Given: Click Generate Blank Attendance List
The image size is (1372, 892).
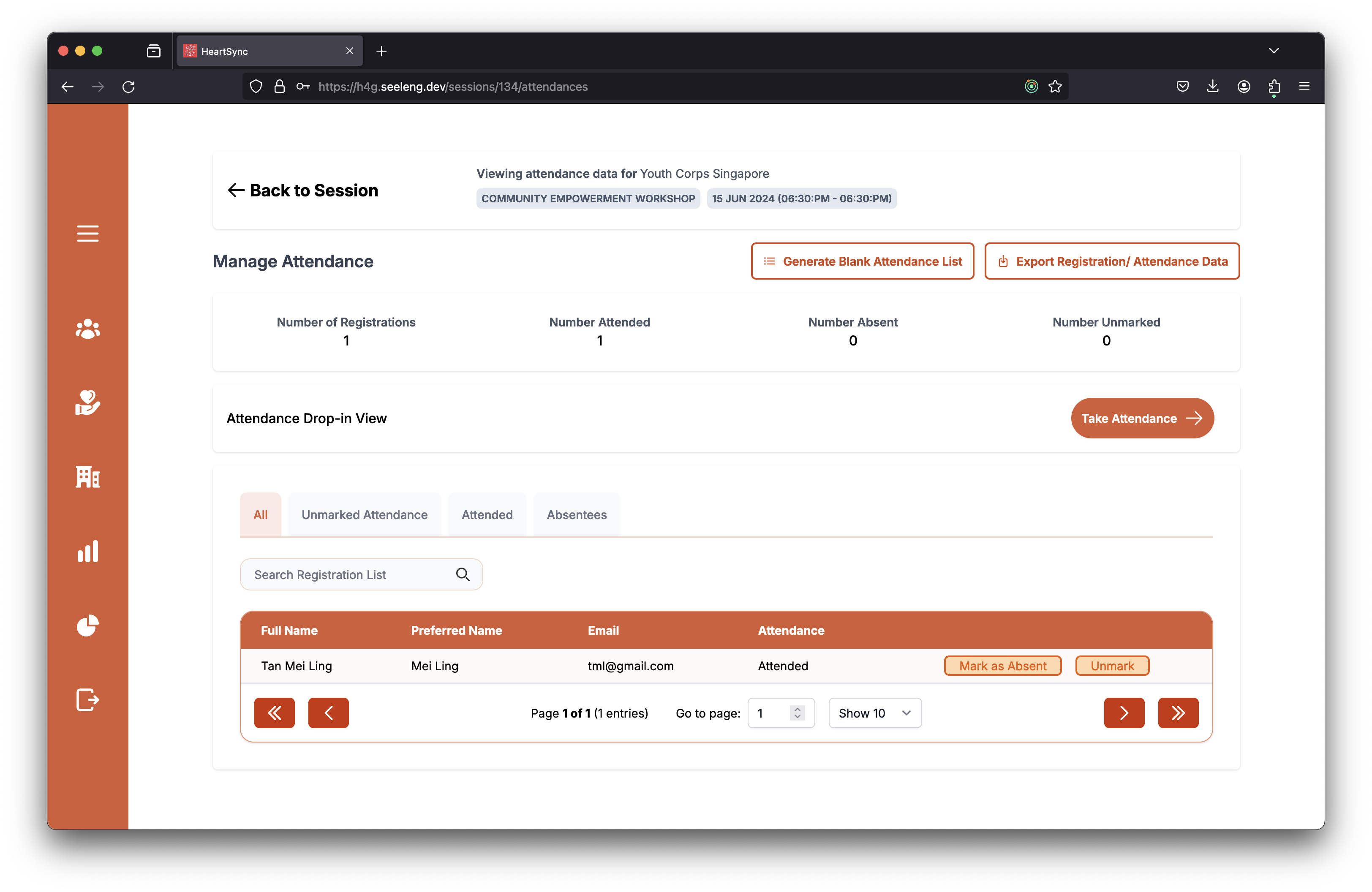Looking at the screenshot, I should coord(863,261).
